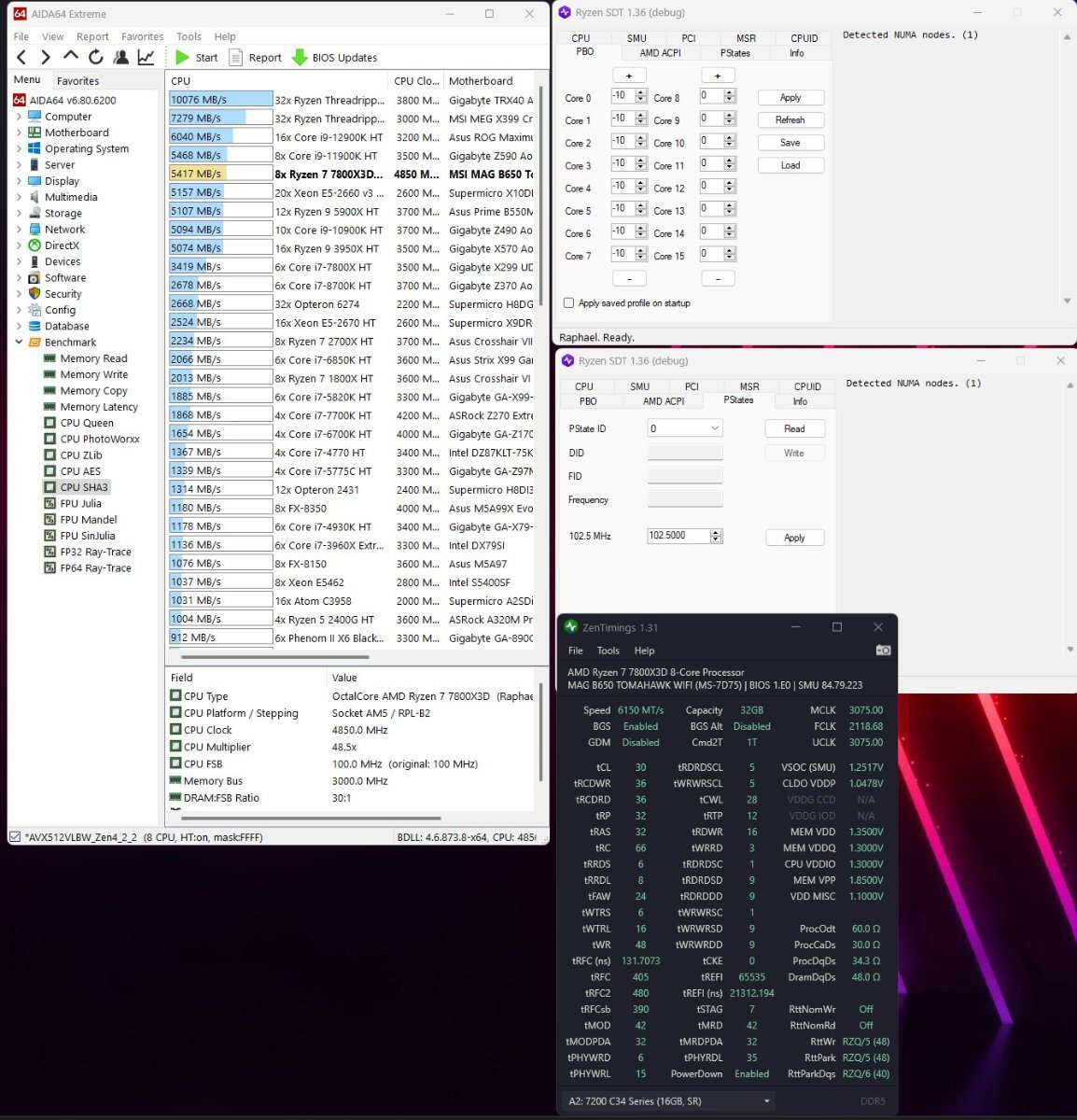This screenshot has width=1077, height=1120.
Task: Expand the Database tree node
Action: (19, 327)
